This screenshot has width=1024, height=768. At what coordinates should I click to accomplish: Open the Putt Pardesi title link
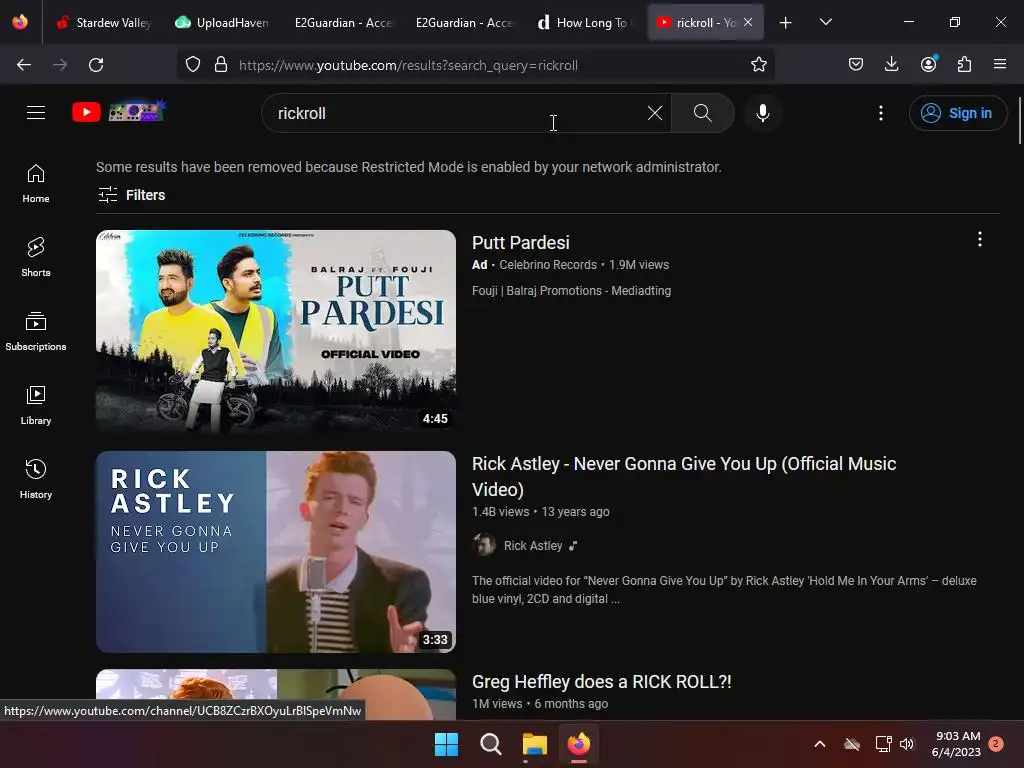[520, 243]
